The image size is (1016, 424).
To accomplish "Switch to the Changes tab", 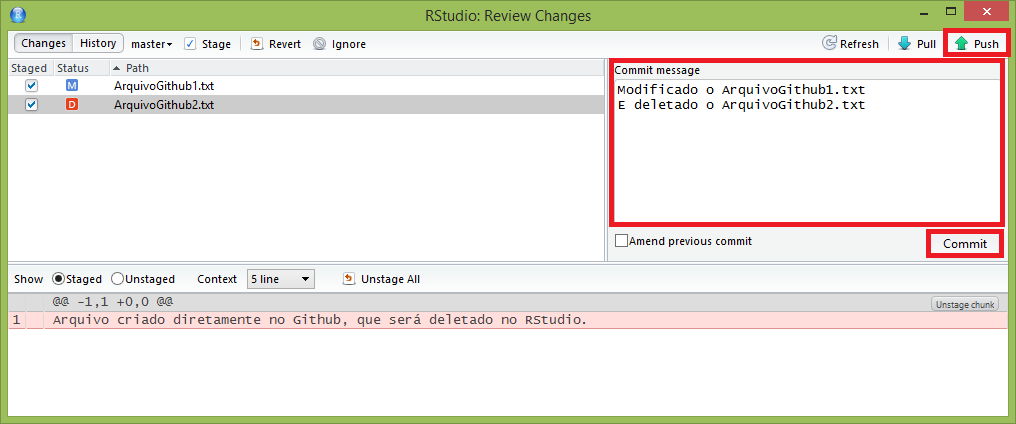I will tap(43, 43).
